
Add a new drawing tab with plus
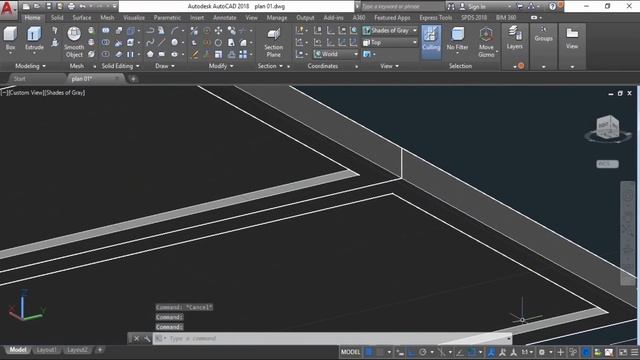[133, 79]
